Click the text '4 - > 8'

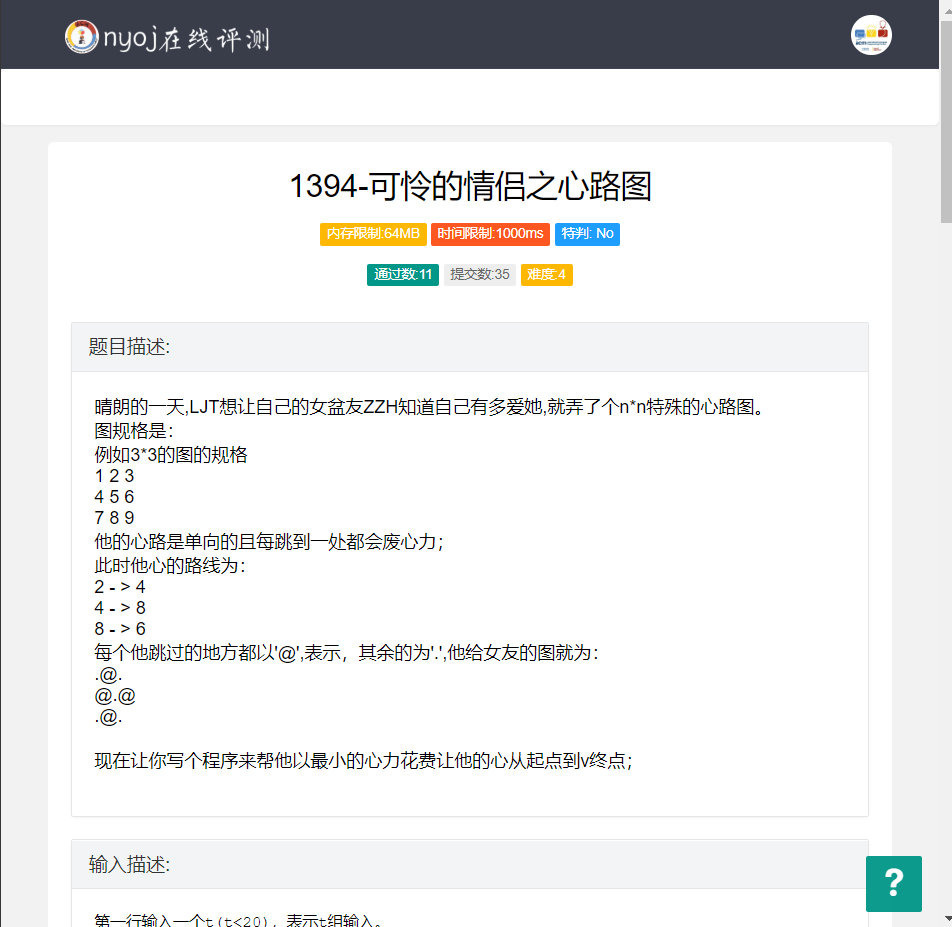120,608
